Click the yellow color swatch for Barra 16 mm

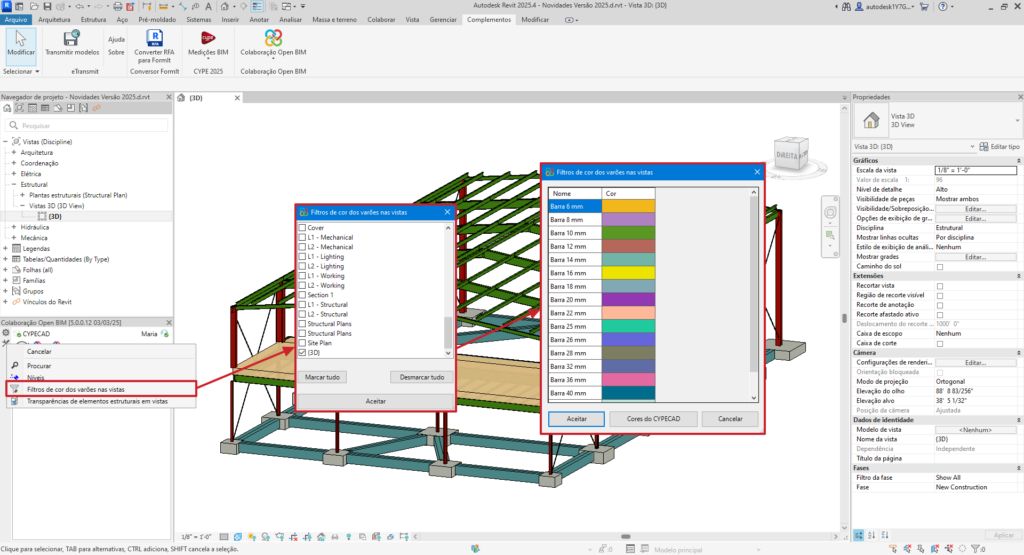[628, 273]
